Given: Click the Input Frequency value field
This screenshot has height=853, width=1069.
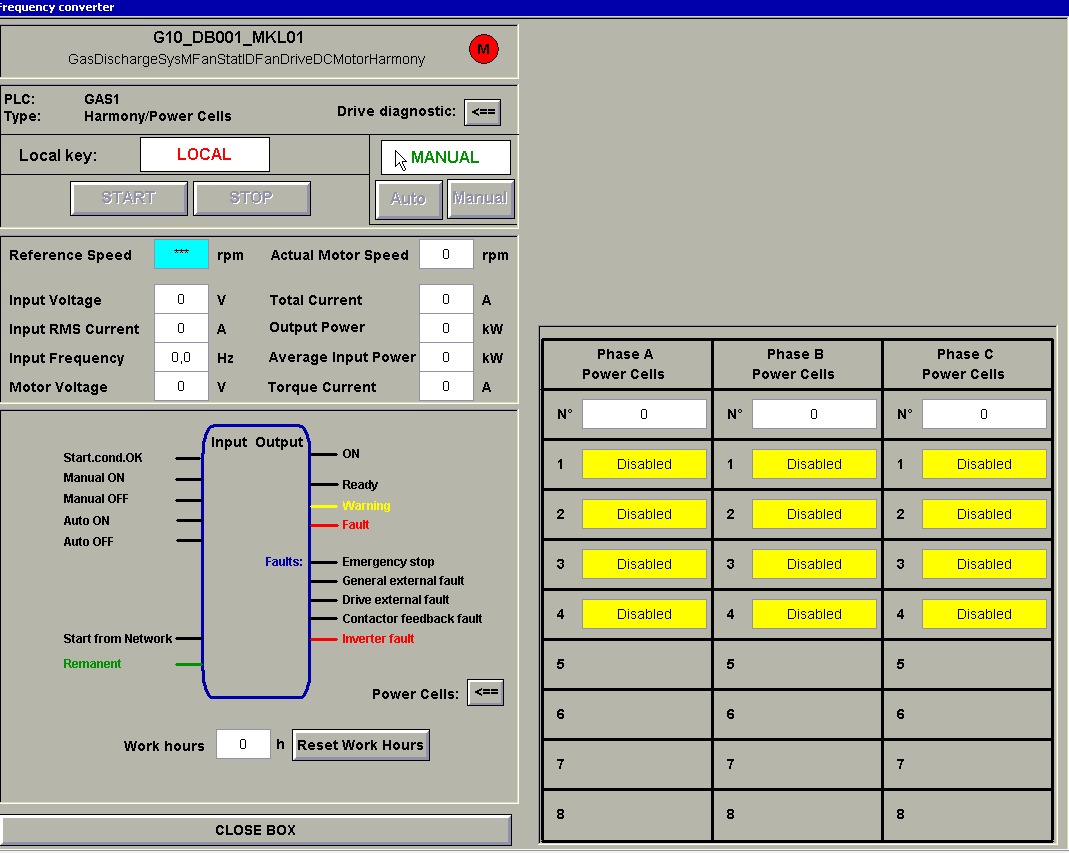Looking at the screenshot, I should pyautogui.click(x=181, y=358).
